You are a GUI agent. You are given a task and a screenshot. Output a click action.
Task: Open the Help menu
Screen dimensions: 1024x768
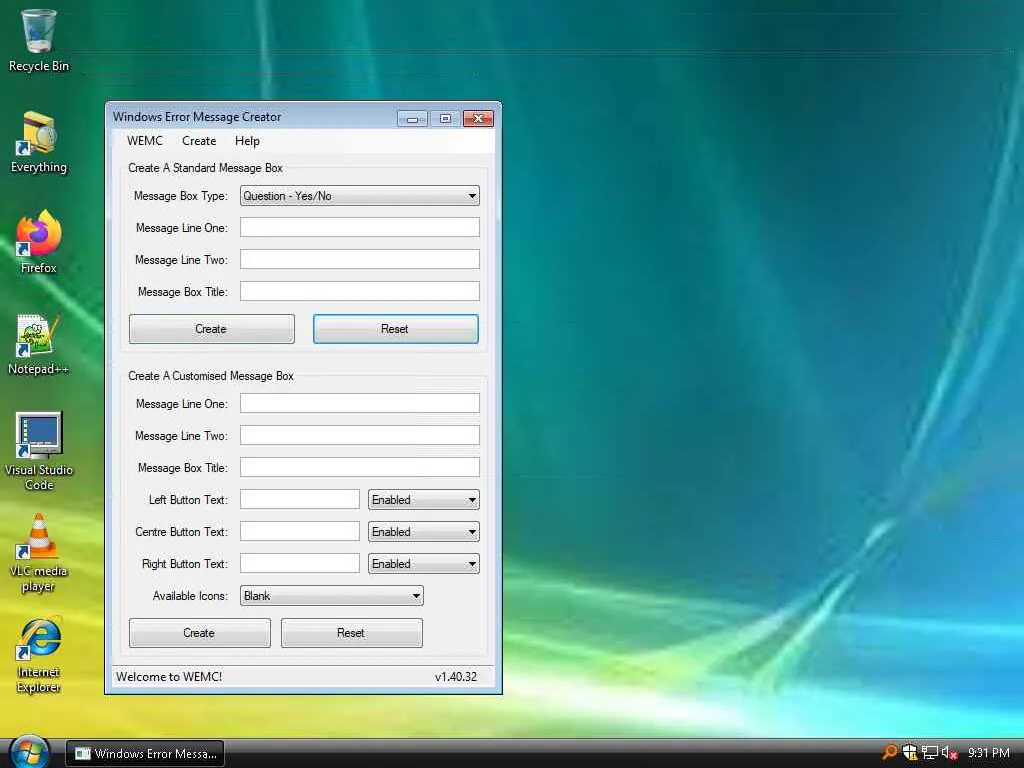[248, 141]
